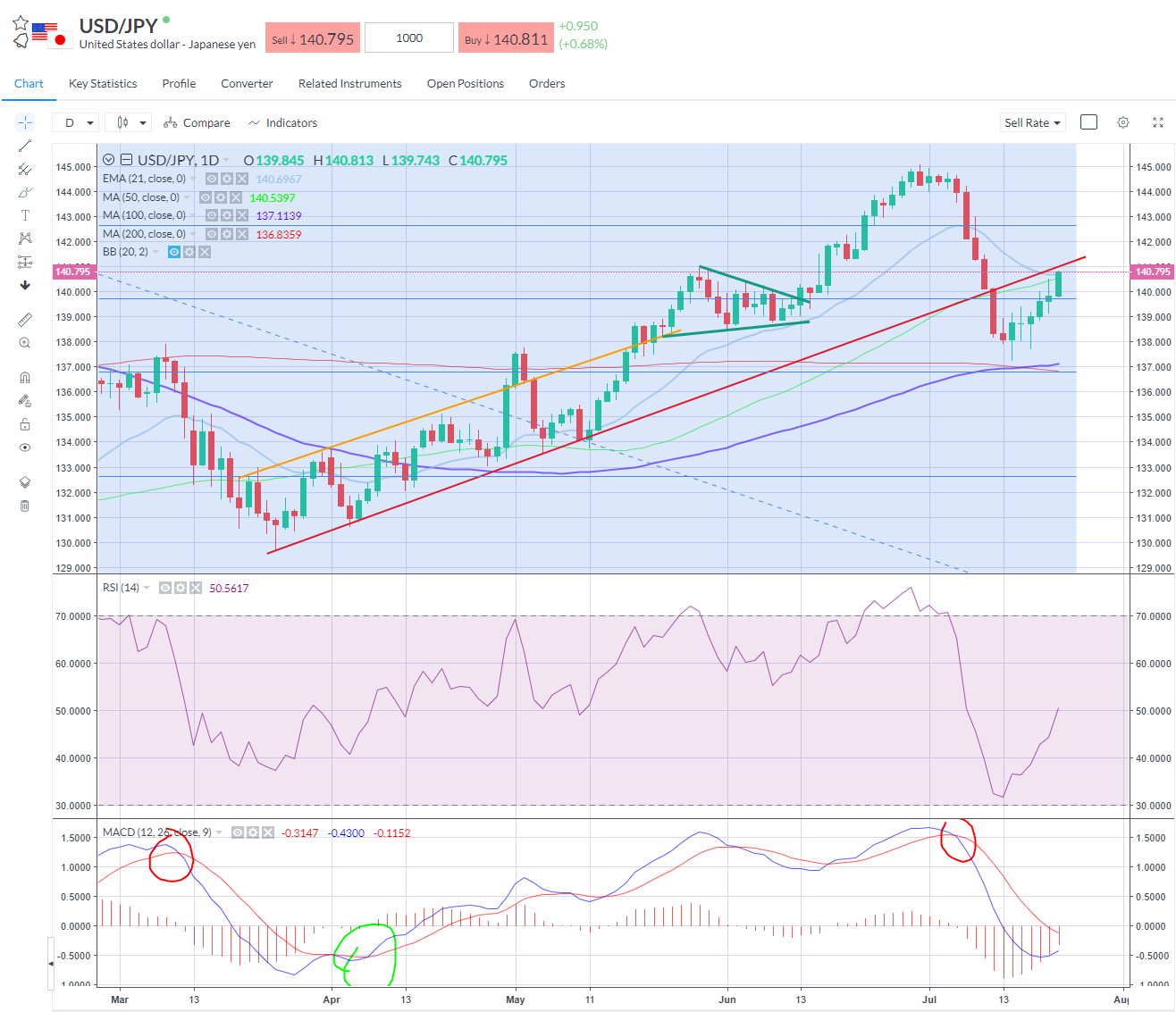The image size is (1176, 1012).
Task: Remove all drawings with the trash icon
Action: pyautogui.click(x=25, y=506)
